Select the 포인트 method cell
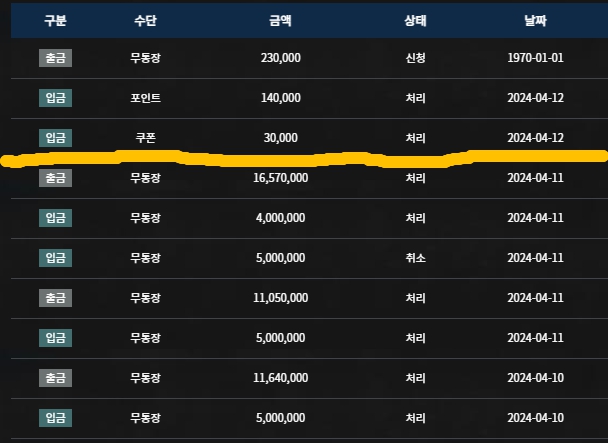The height and width of the screenshot is (443, 608). 145,98
